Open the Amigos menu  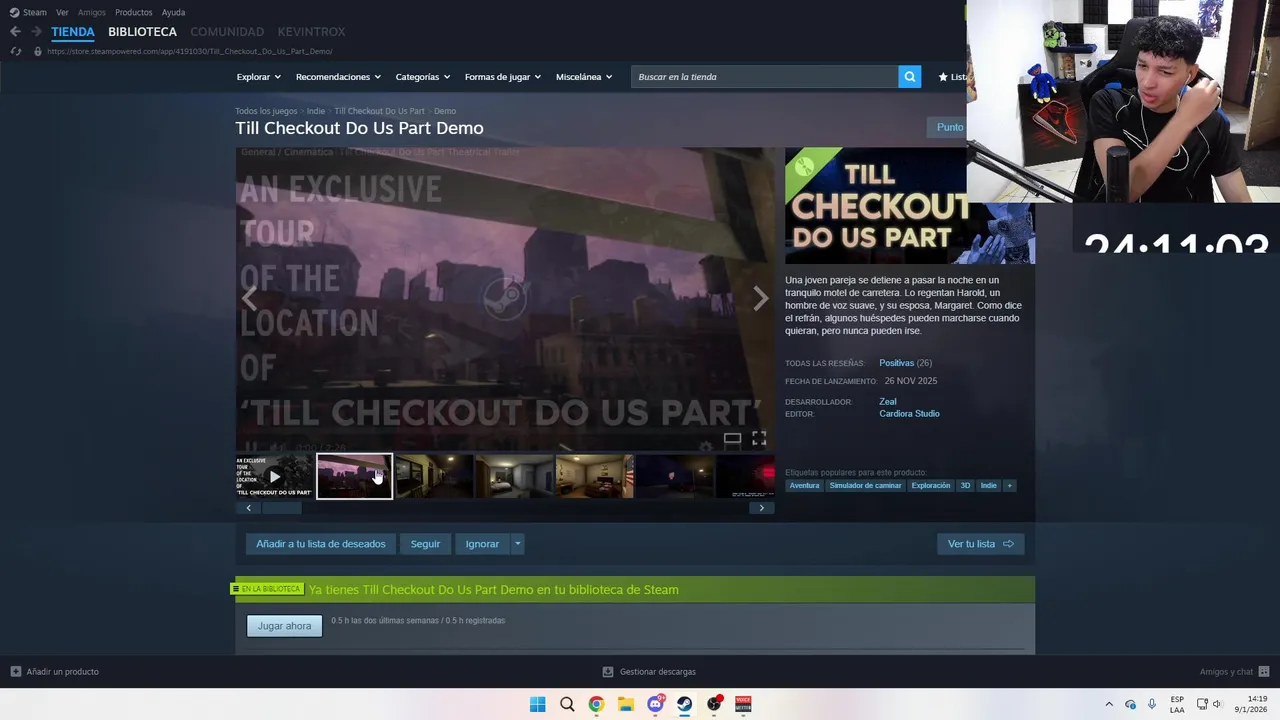click(x=92, y=12)
